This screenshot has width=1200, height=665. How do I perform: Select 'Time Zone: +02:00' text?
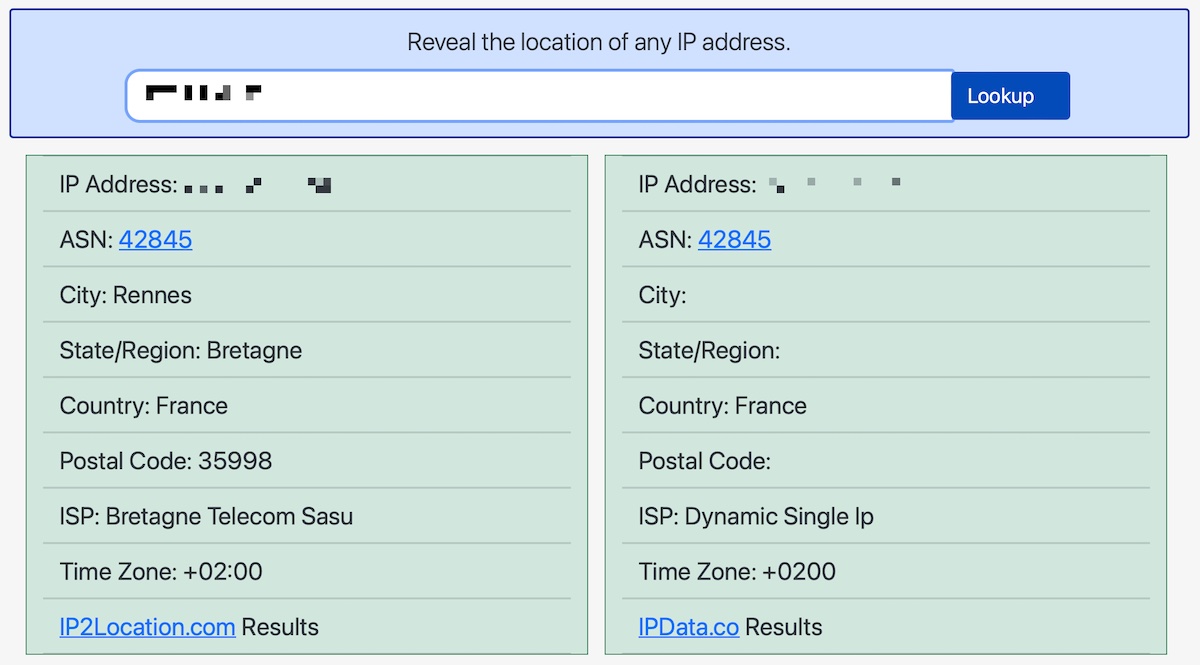point(161,572)
